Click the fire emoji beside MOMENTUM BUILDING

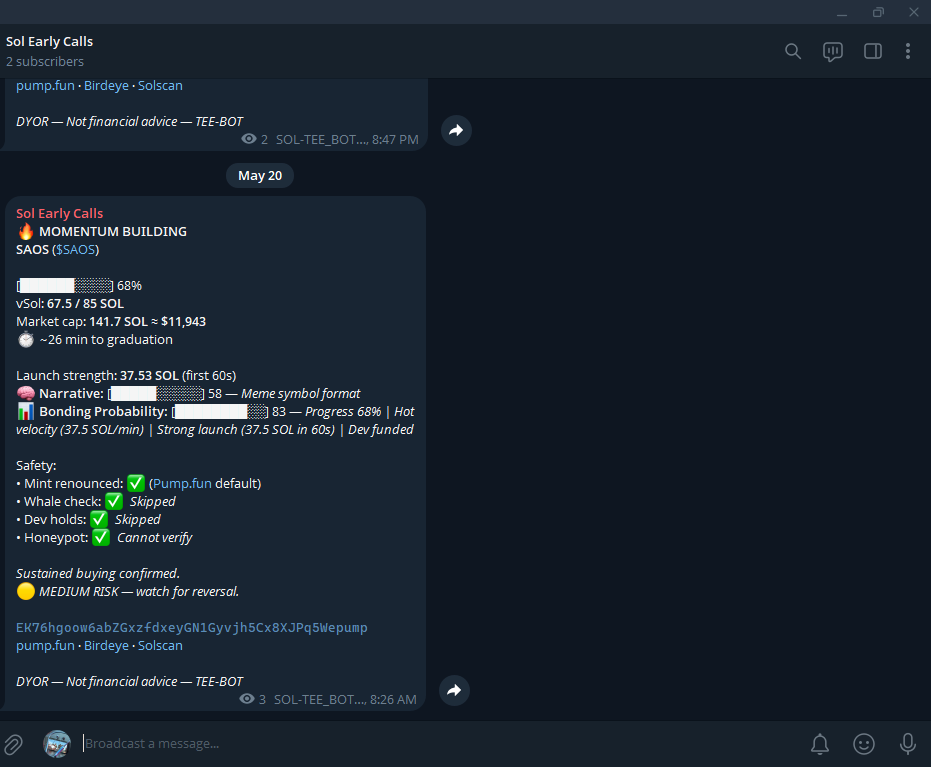(26, 232)
